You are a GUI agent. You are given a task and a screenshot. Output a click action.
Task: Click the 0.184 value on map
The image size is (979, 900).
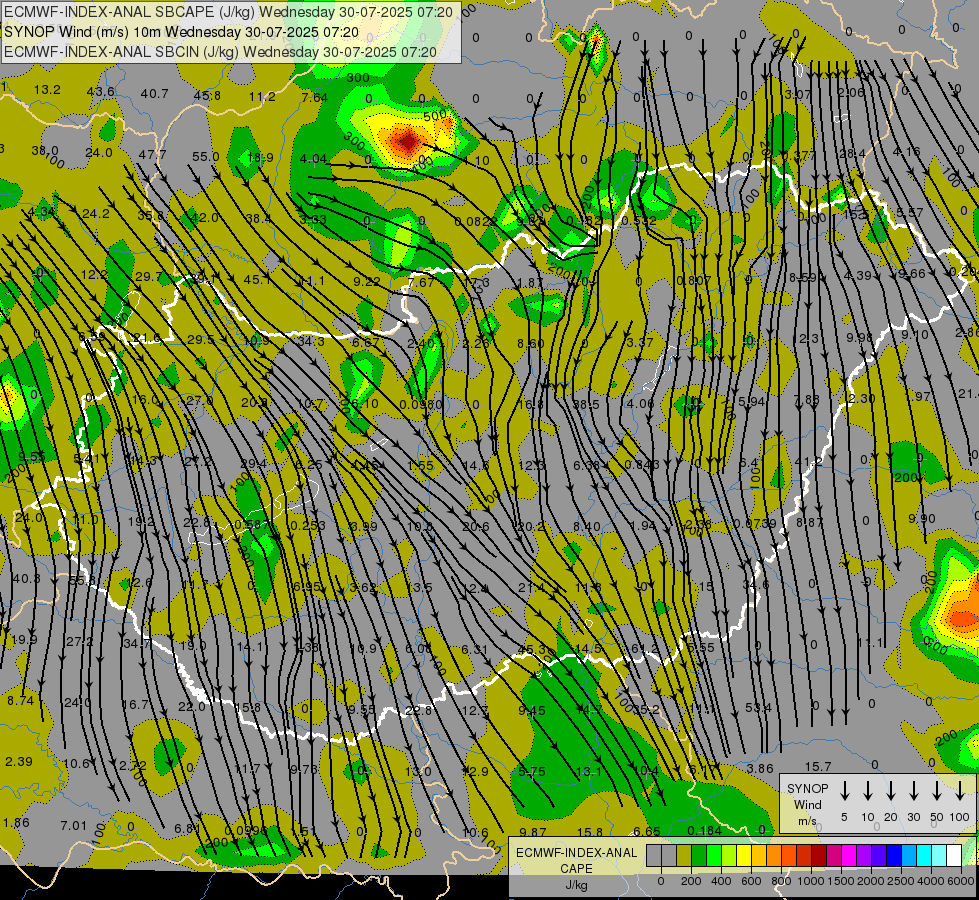click(x=704, y=830)
